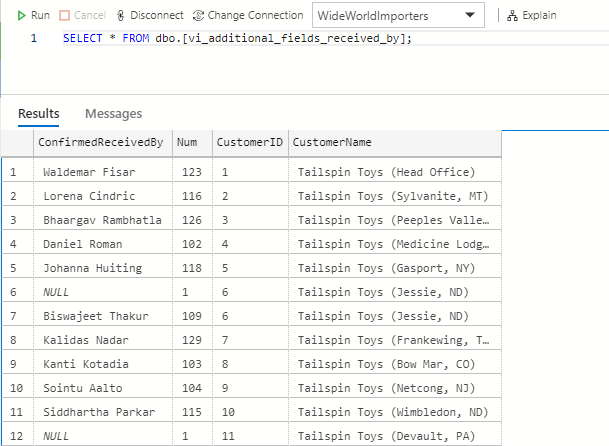Click the Change Connection icon
The image size is (609, 446).
pos(198,15)
